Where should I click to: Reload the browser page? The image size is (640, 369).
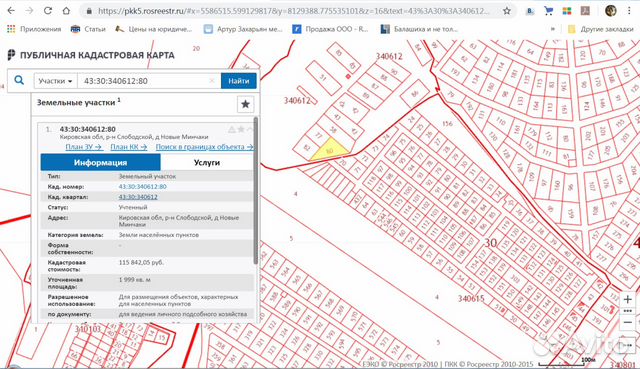(x=48, y=11)
